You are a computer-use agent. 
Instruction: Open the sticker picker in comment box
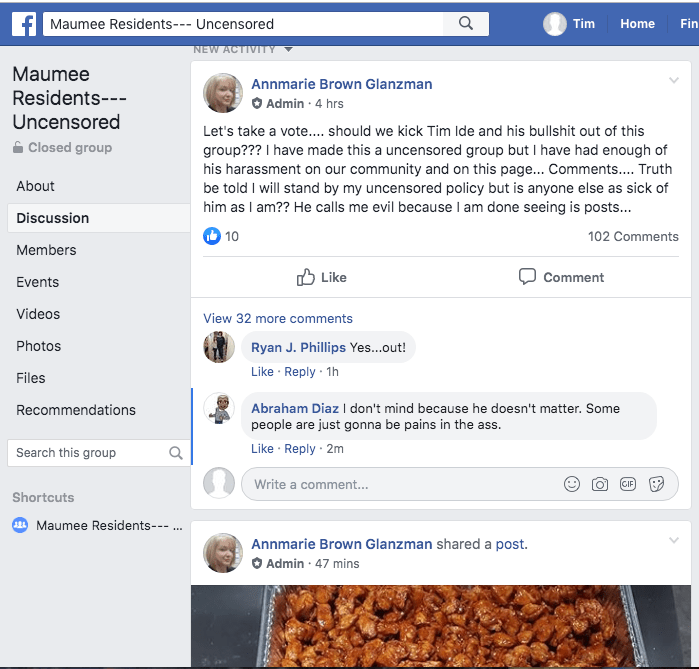[x=657, y=484]
